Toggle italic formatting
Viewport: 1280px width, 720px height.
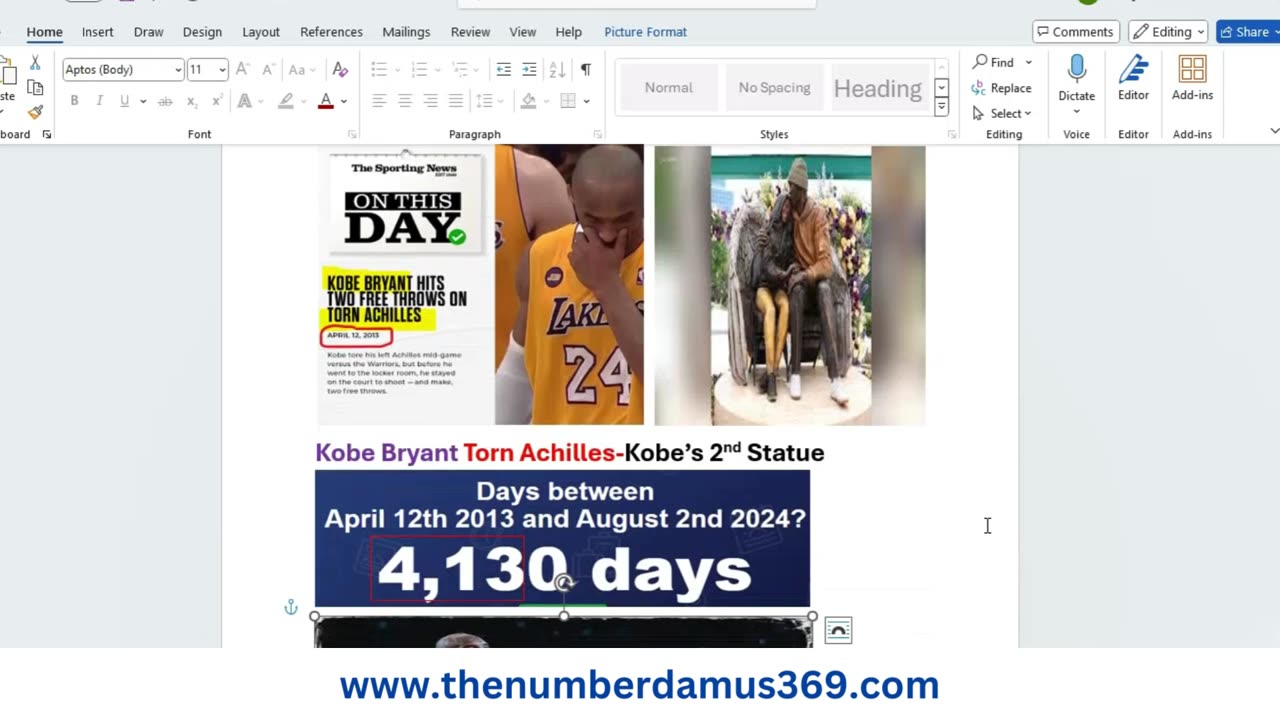click(99, 101)
